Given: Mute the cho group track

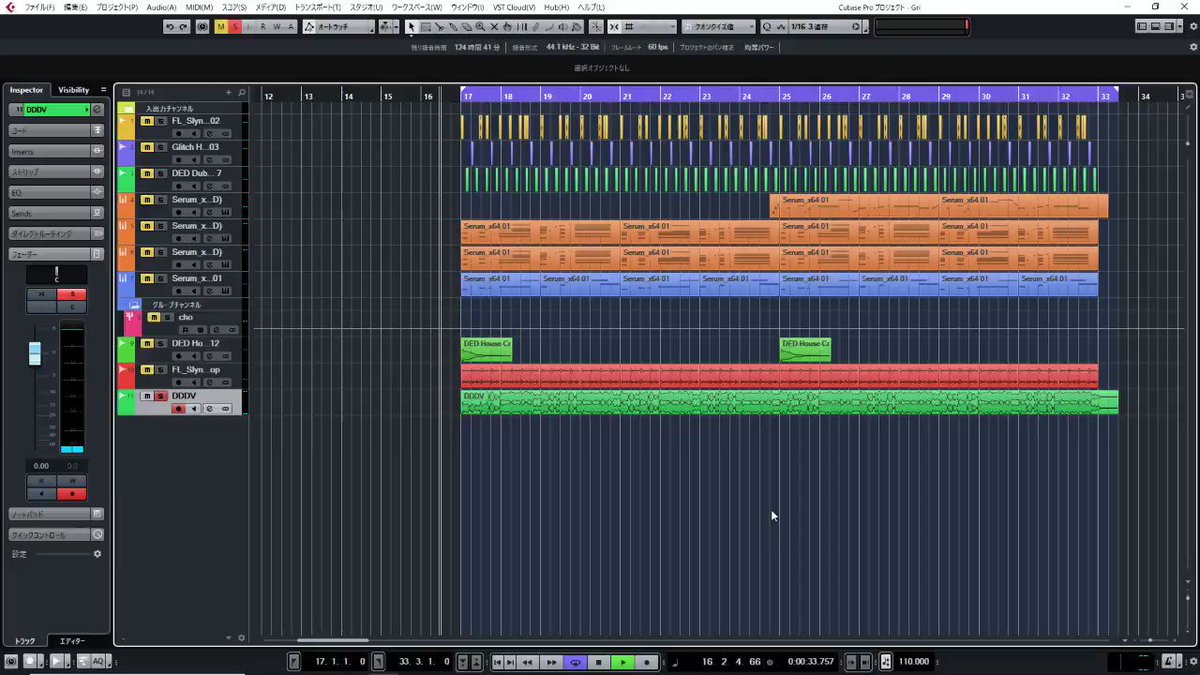Looking at the screenshot, I should pos(153,317).
